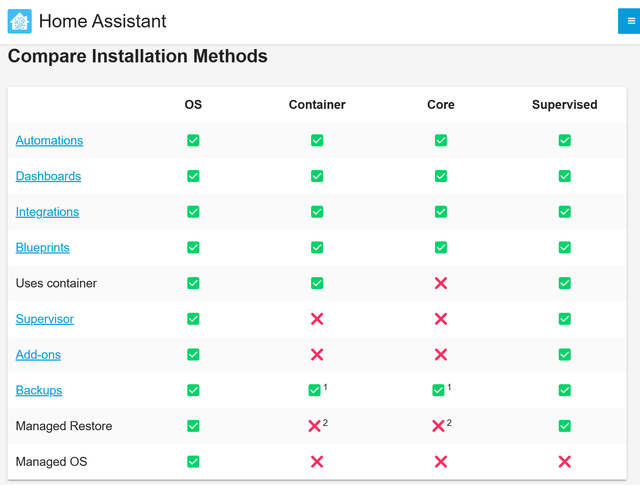
Task: Click red cross for Supervisor under Container
Action: (317, 319)
